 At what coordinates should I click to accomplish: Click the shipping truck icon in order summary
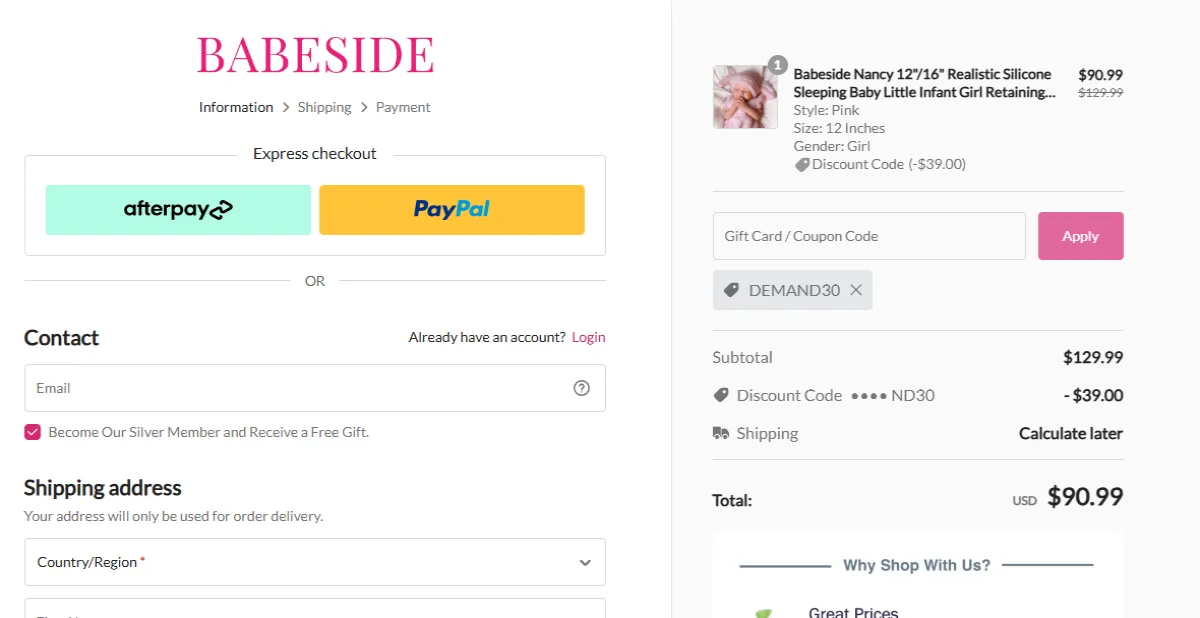click(722, 433)
